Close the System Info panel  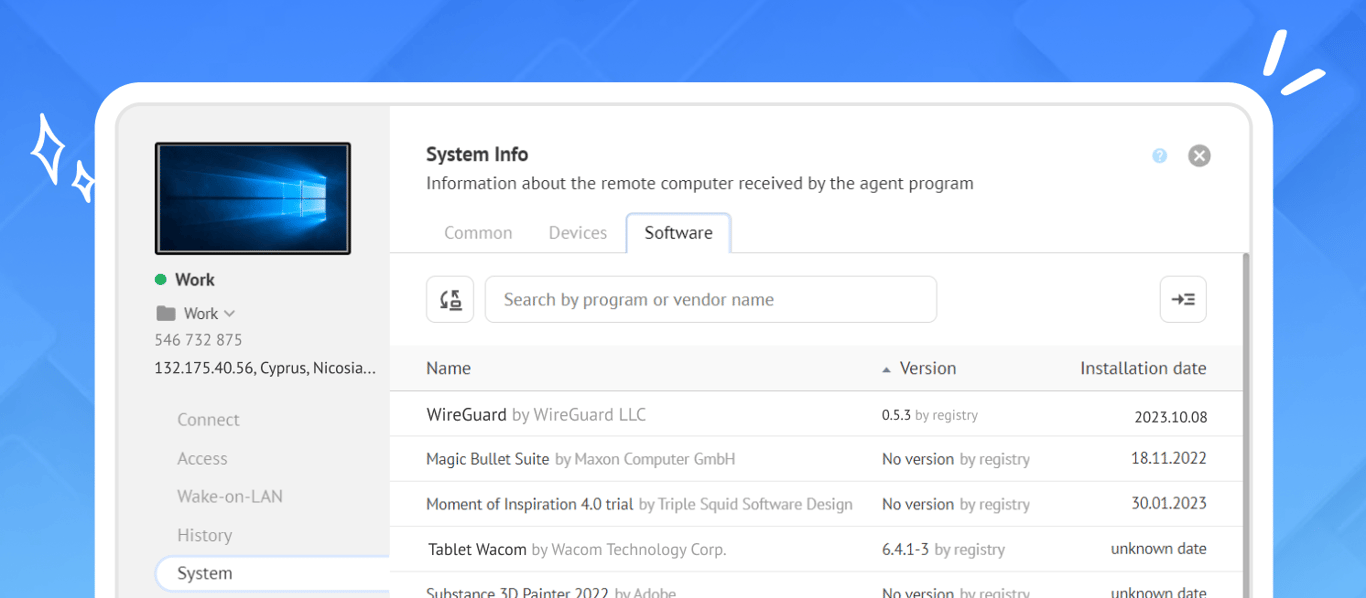1199,156
